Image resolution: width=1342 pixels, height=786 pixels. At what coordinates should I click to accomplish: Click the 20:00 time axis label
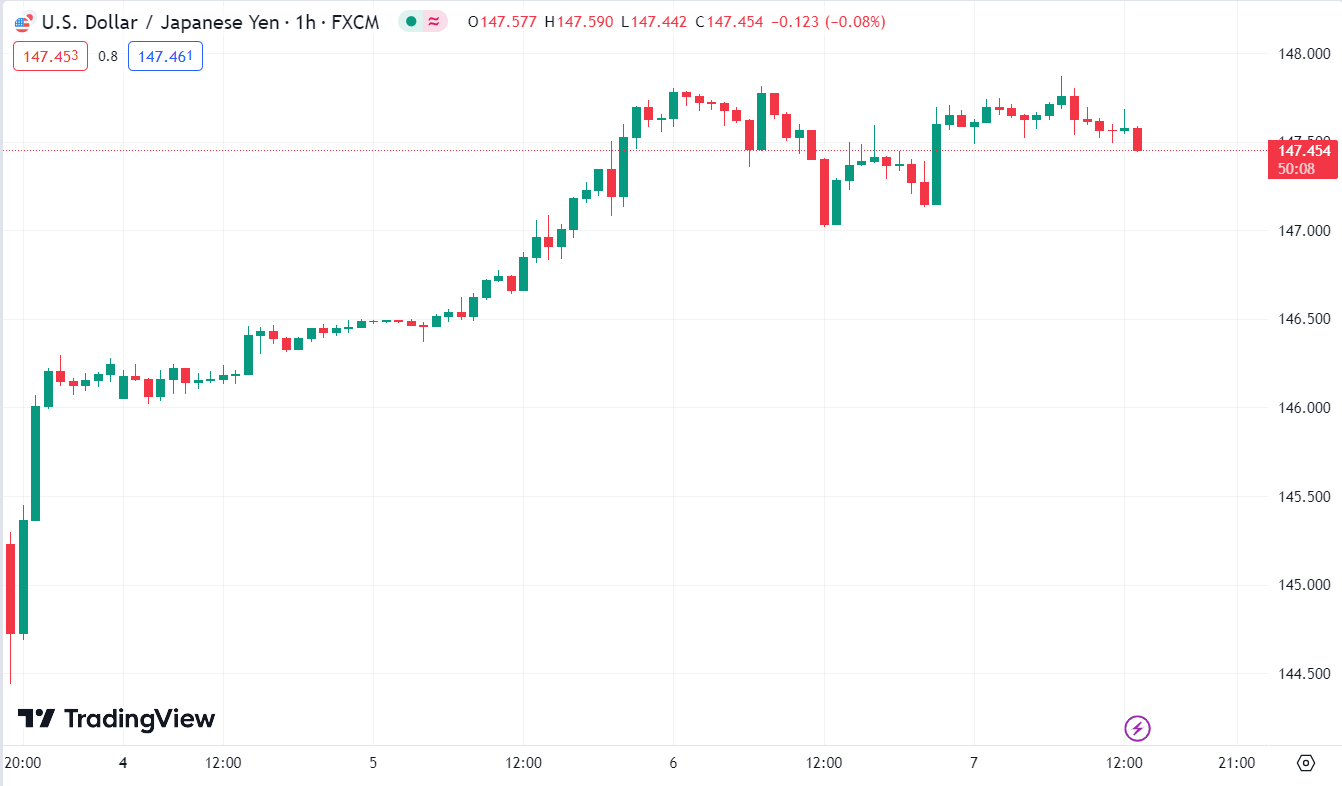[23, 763]
